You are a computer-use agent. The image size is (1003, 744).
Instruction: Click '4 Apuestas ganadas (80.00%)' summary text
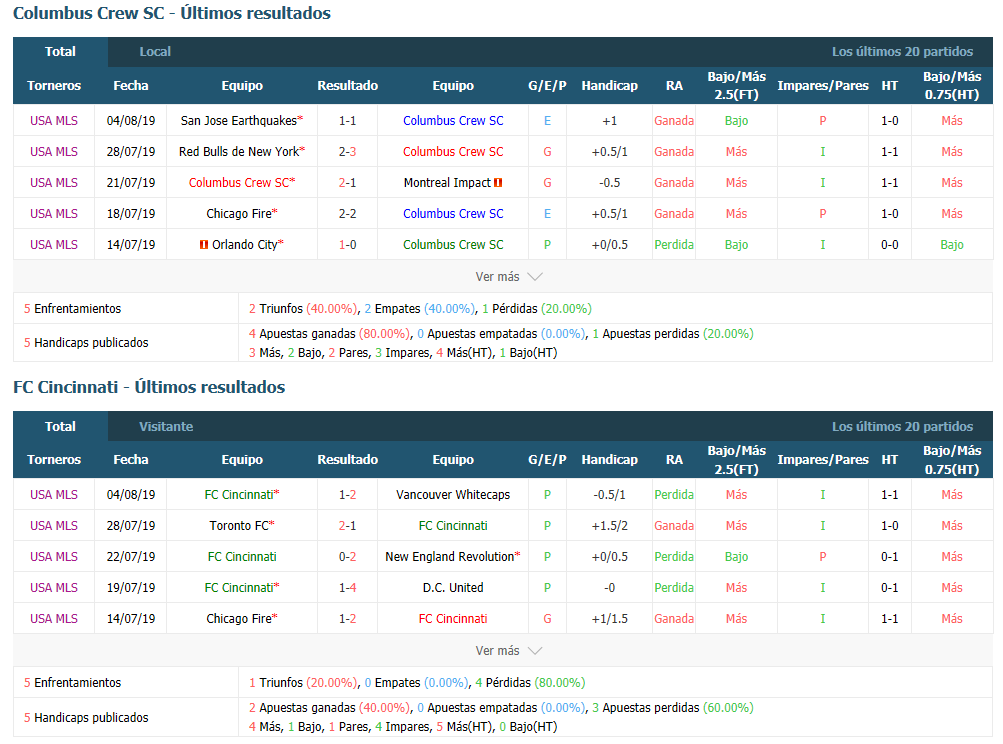[x=329, y=334]
